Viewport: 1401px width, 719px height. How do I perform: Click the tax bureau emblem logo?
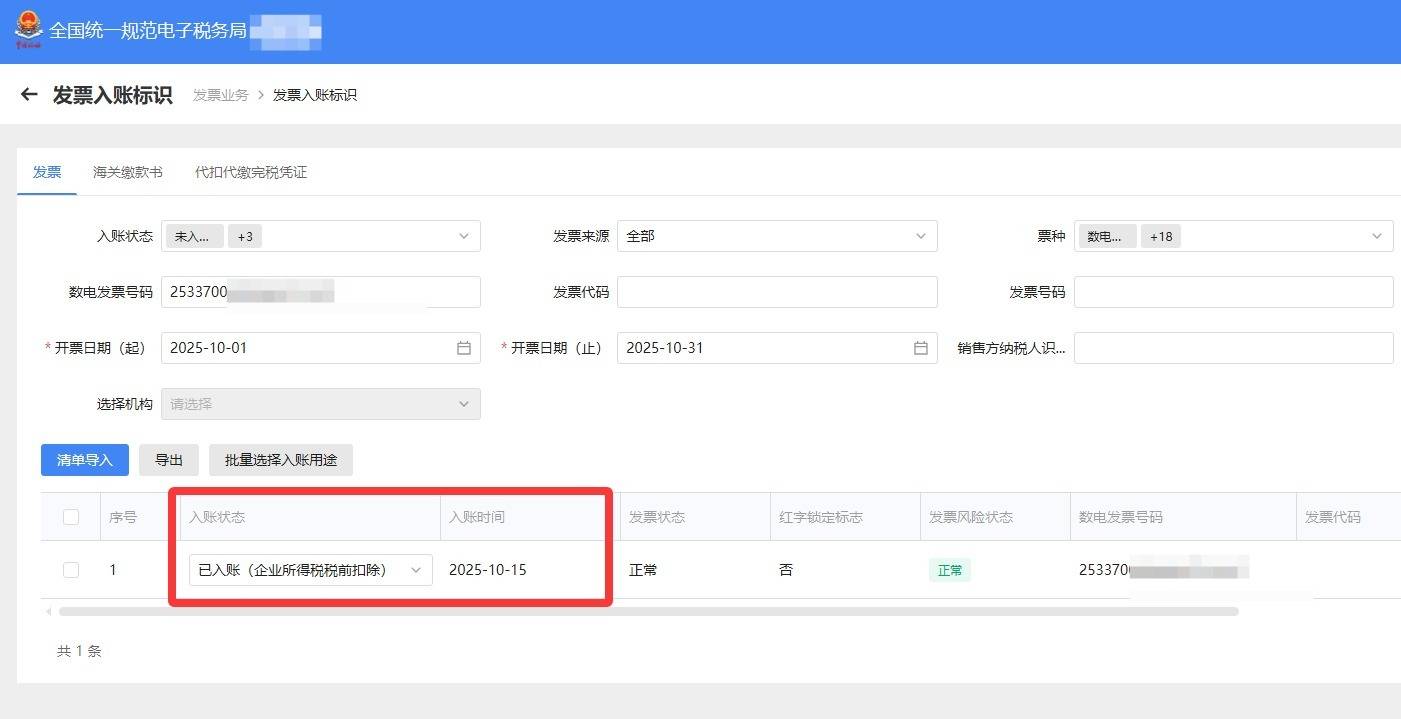pyautogui.click(x=29, y=30)
